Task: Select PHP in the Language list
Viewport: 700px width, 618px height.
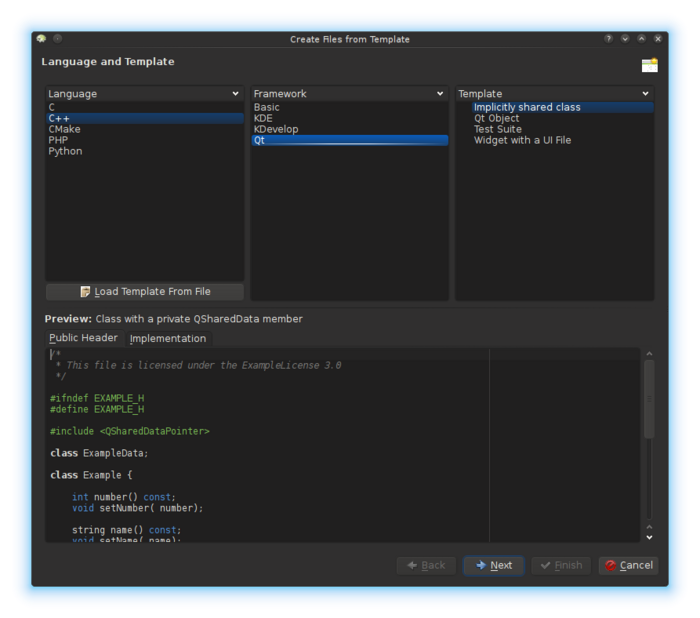Action: pos(145,140)
